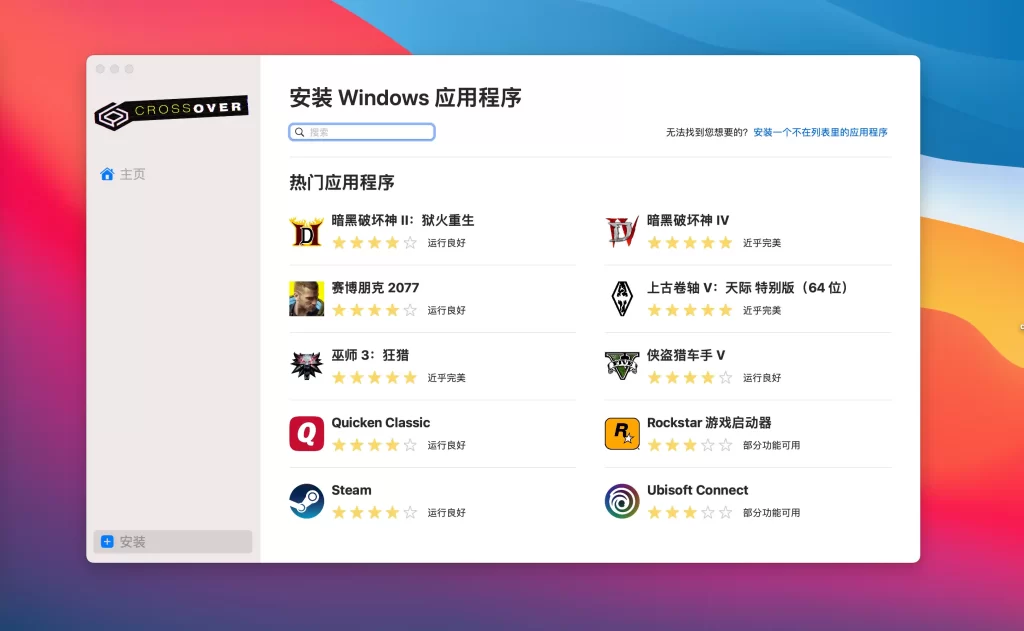Open the Rockstar Games Launcher icon
This screenshot has height=631, width=1024.
[622, 434]
